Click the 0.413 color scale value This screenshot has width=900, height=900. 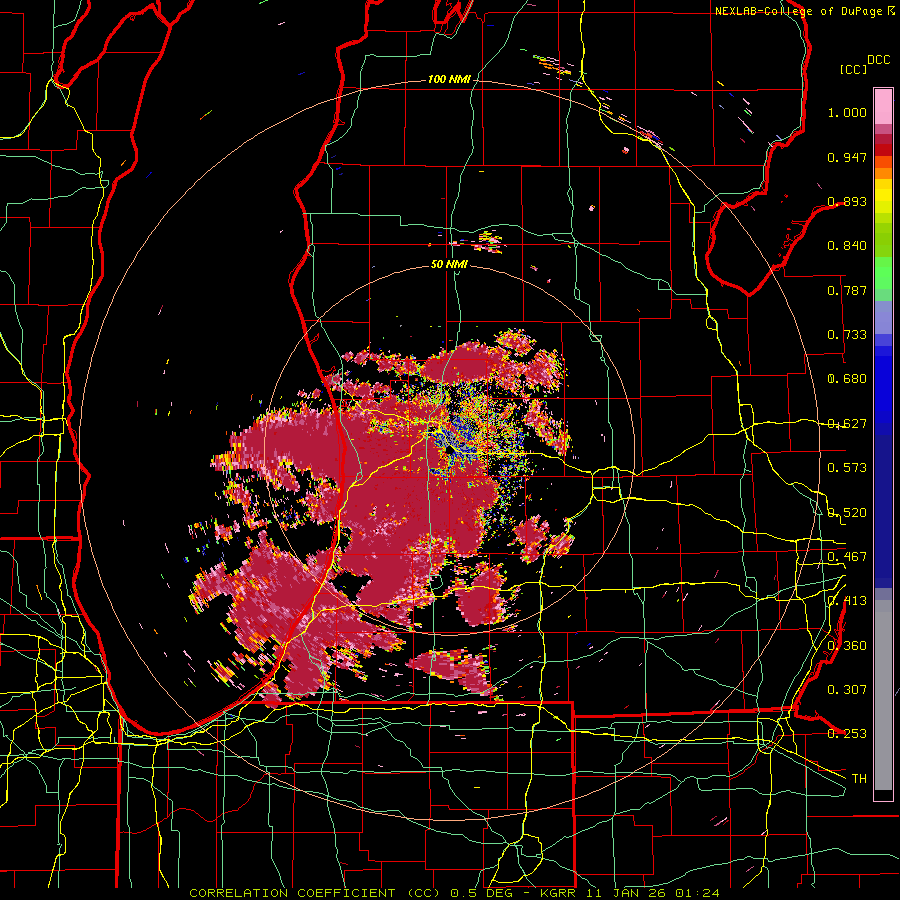pyautogui.click(x=847, y=601)
